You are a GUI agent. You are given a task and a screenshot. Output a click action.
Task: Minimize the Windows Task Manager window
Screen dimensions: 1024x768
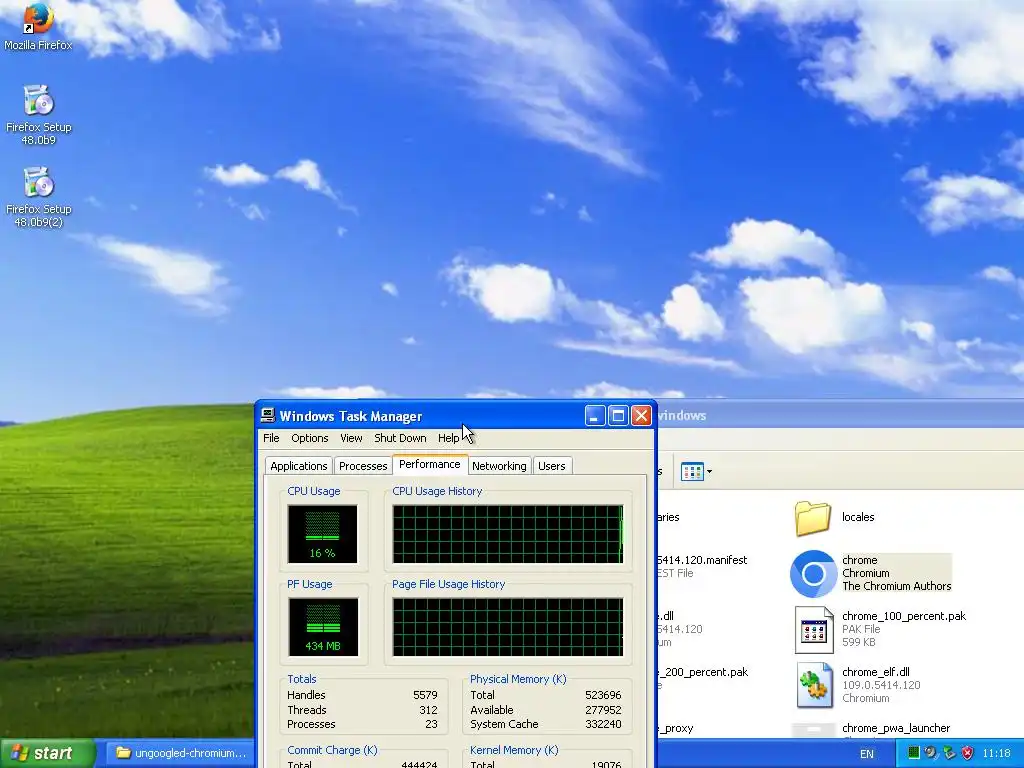pyautogui.click(x=595, y=415)
